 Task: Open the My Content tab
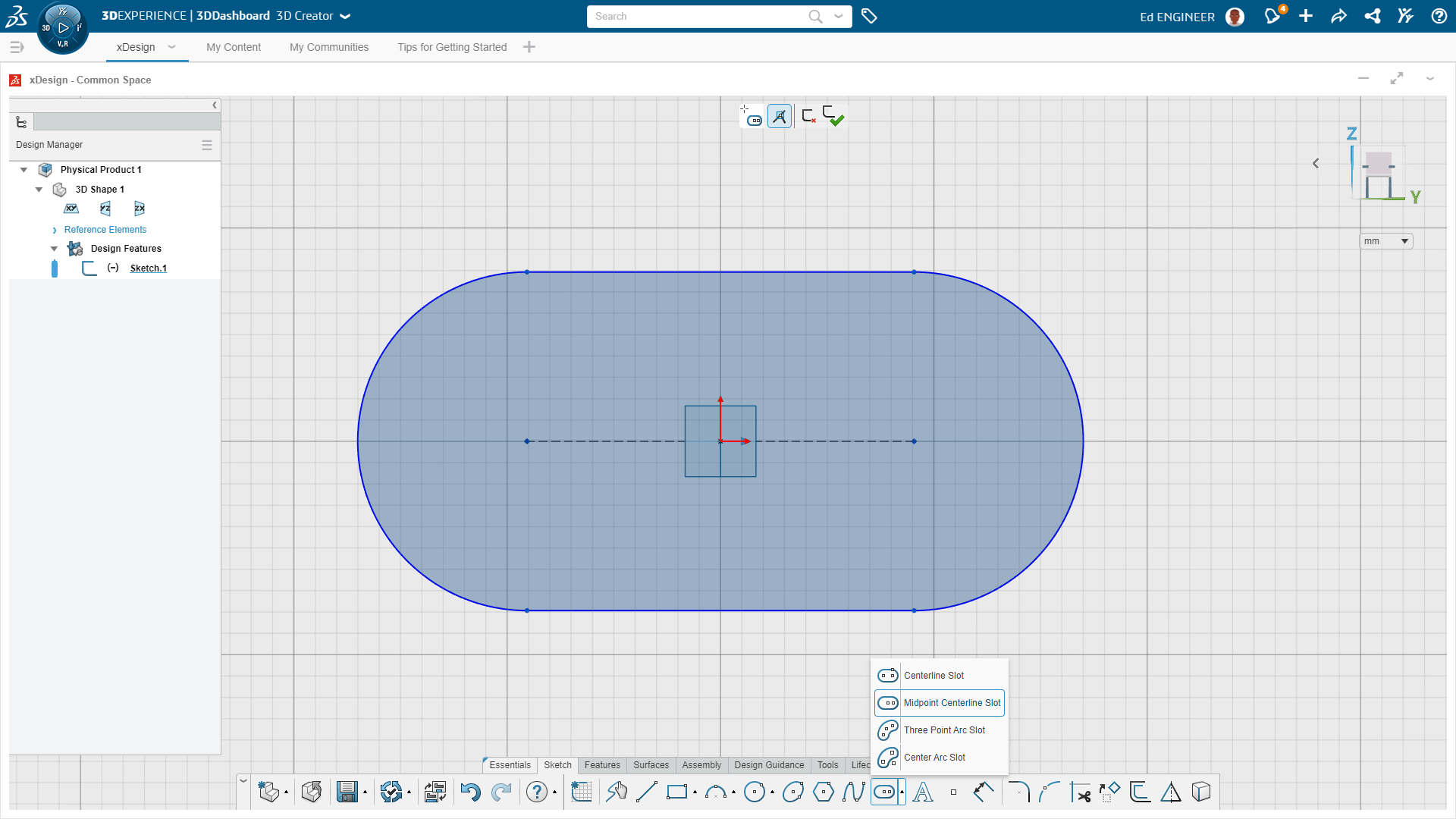pyautogui.click(x=234, y=47)
